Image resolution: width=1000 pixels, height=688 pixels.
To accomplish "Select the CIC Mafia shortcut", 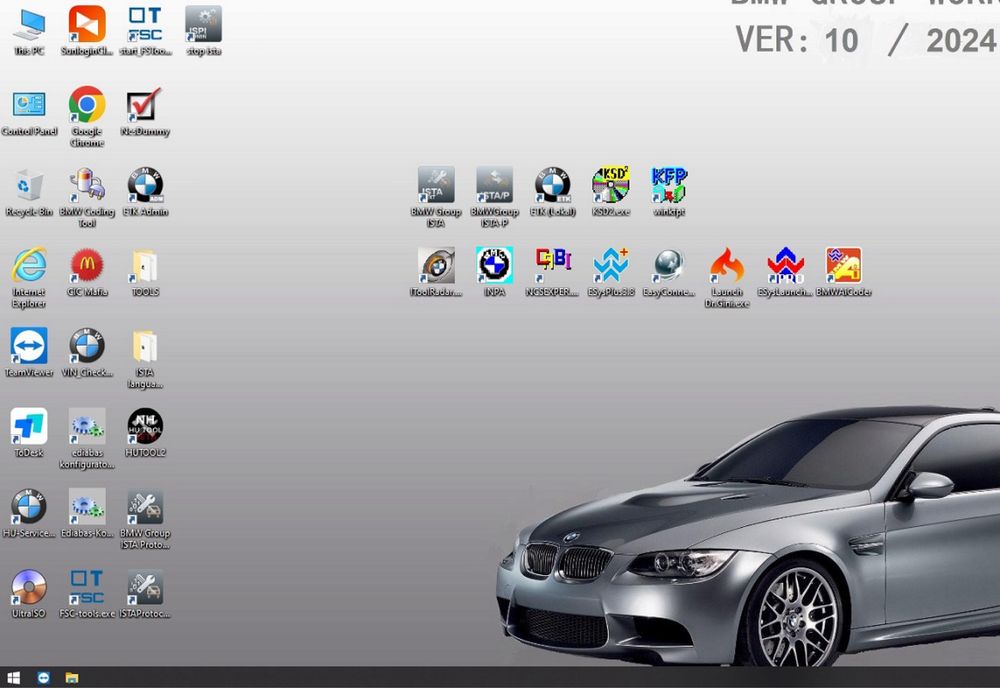I will coord(87,273).
